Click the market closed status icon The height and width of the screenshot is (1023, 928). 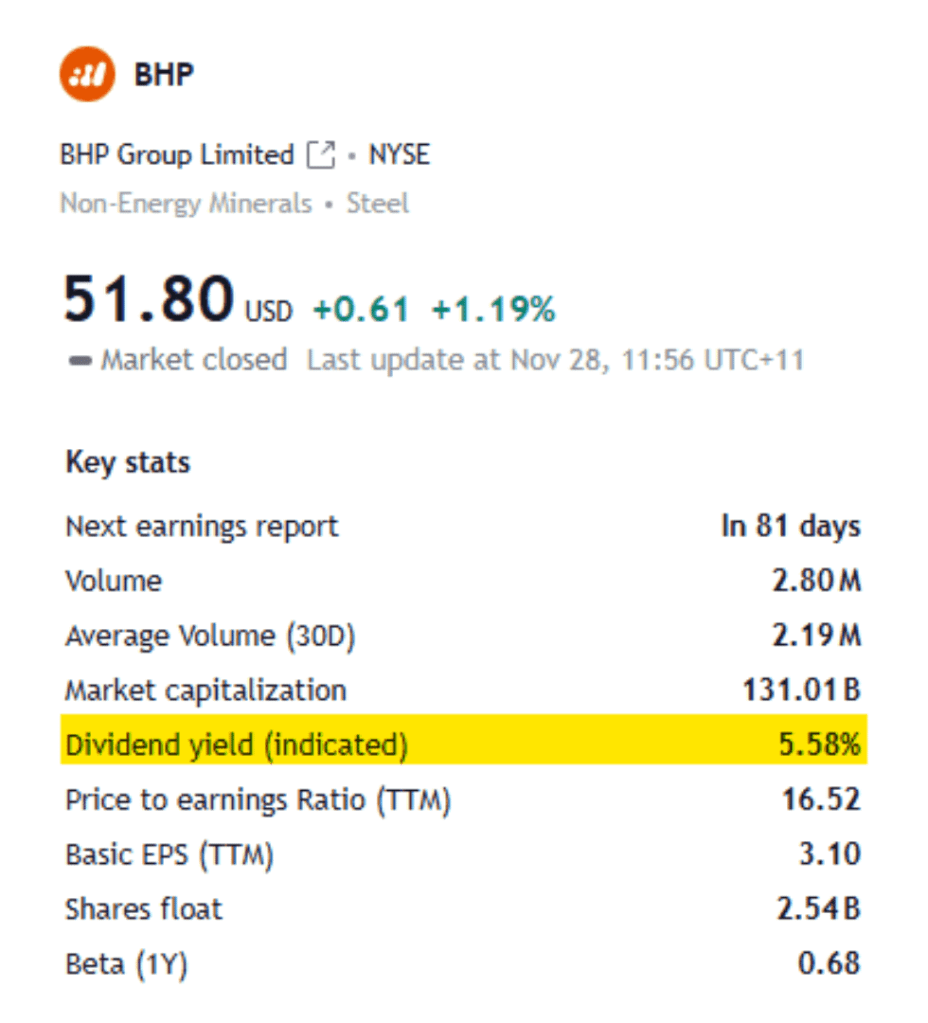coord(80,360)
